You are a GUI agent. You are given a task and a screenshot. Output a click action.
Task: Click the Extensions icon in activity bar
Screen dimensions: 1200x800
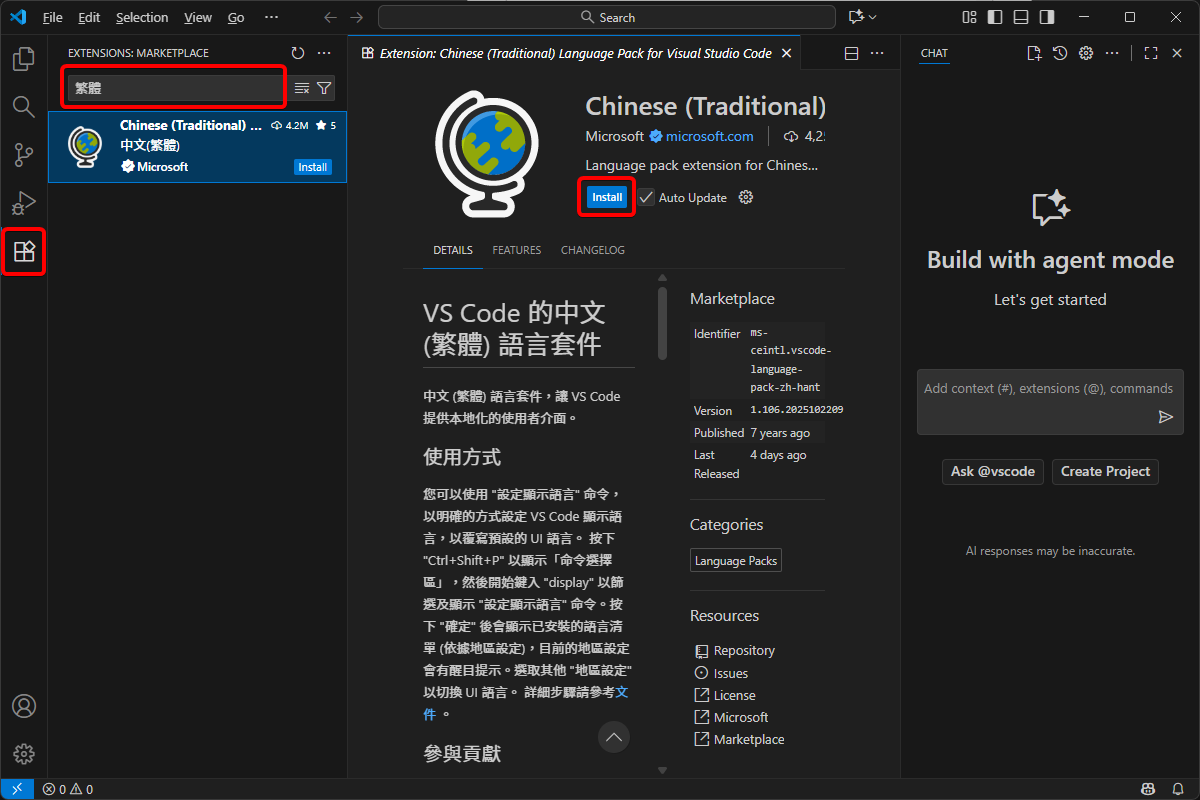click(23, 251)
